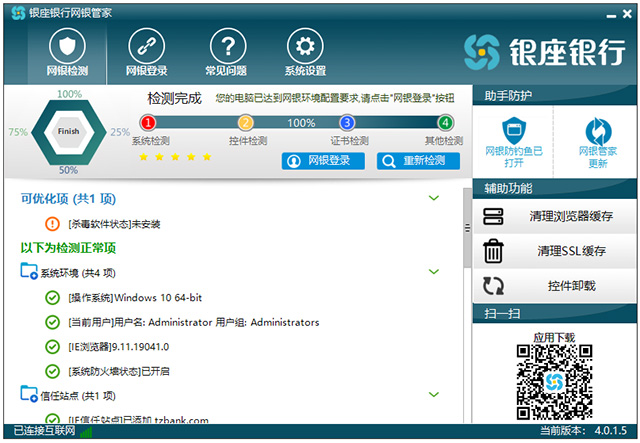
Task: Click the 系统环境 folder icon
Action: [29, 271]
